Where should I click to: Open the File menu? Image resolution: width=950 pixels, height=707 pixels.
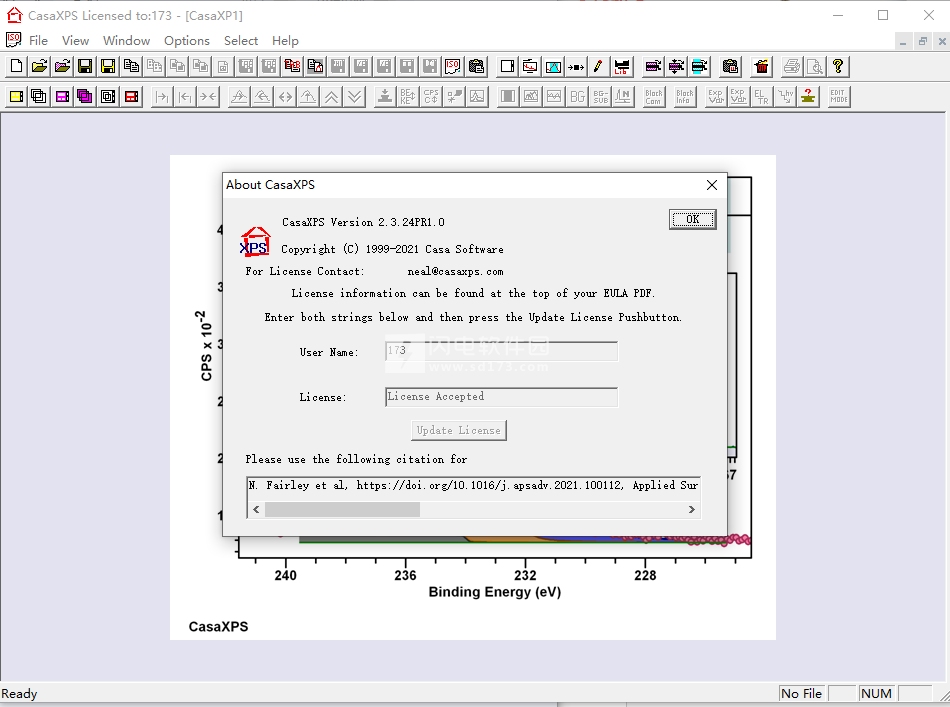coord(38,41)
